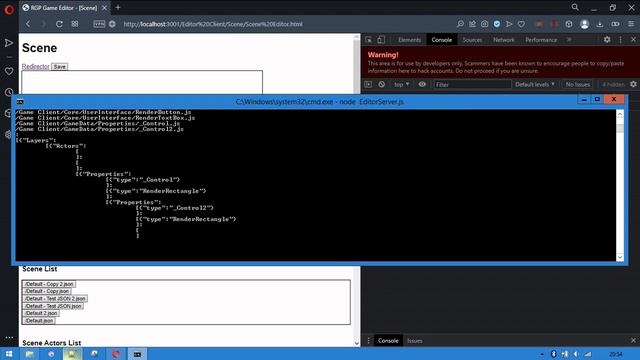Open the Easy Setup menu icon
Image resolution: width=640 pixels, height=360 pixels.
(631, 24)
